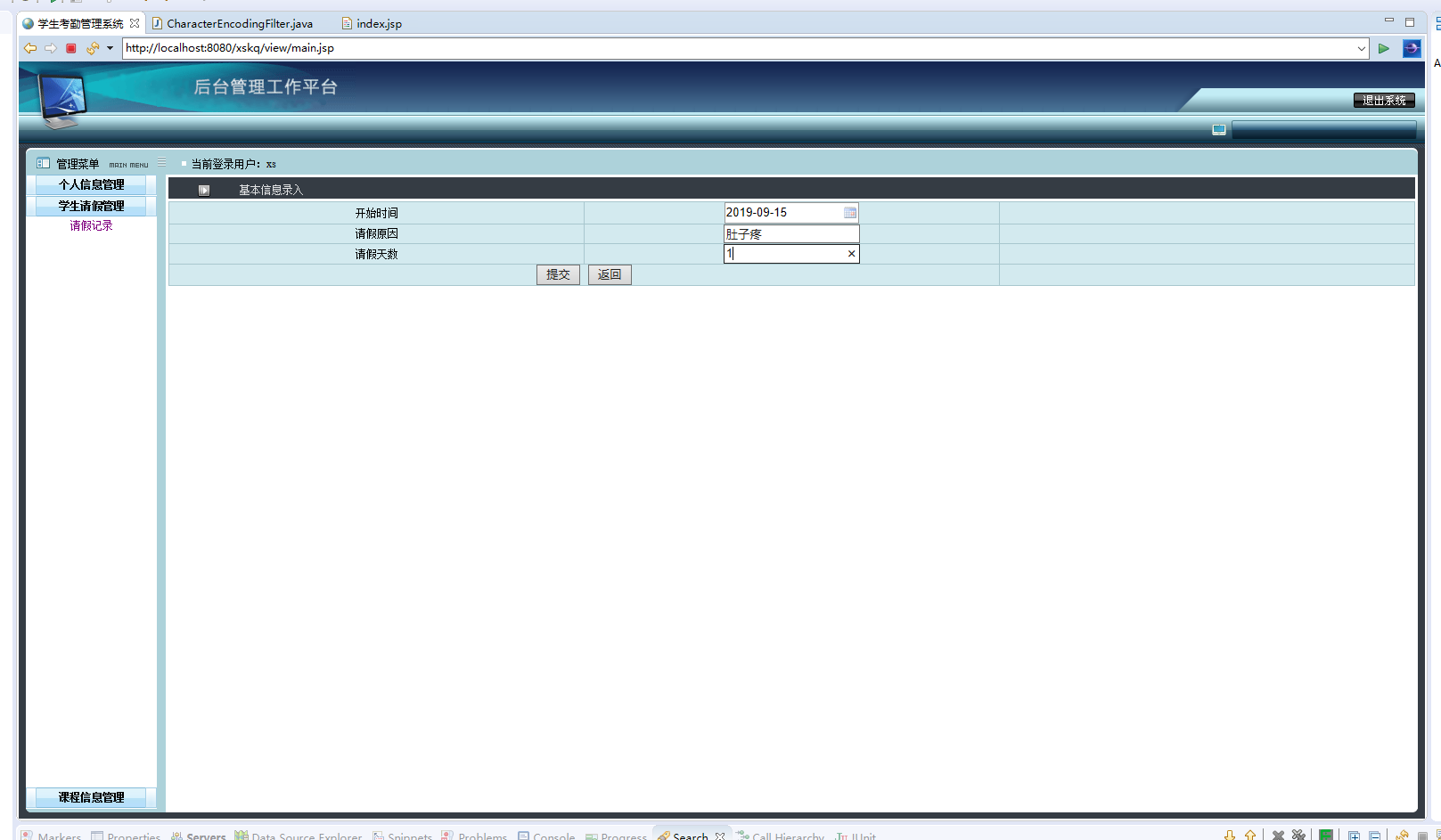Viewport: 1441px width, 840px height.
Task: Open the Call Hierarchy tab
Action: (x=781, y=836)
